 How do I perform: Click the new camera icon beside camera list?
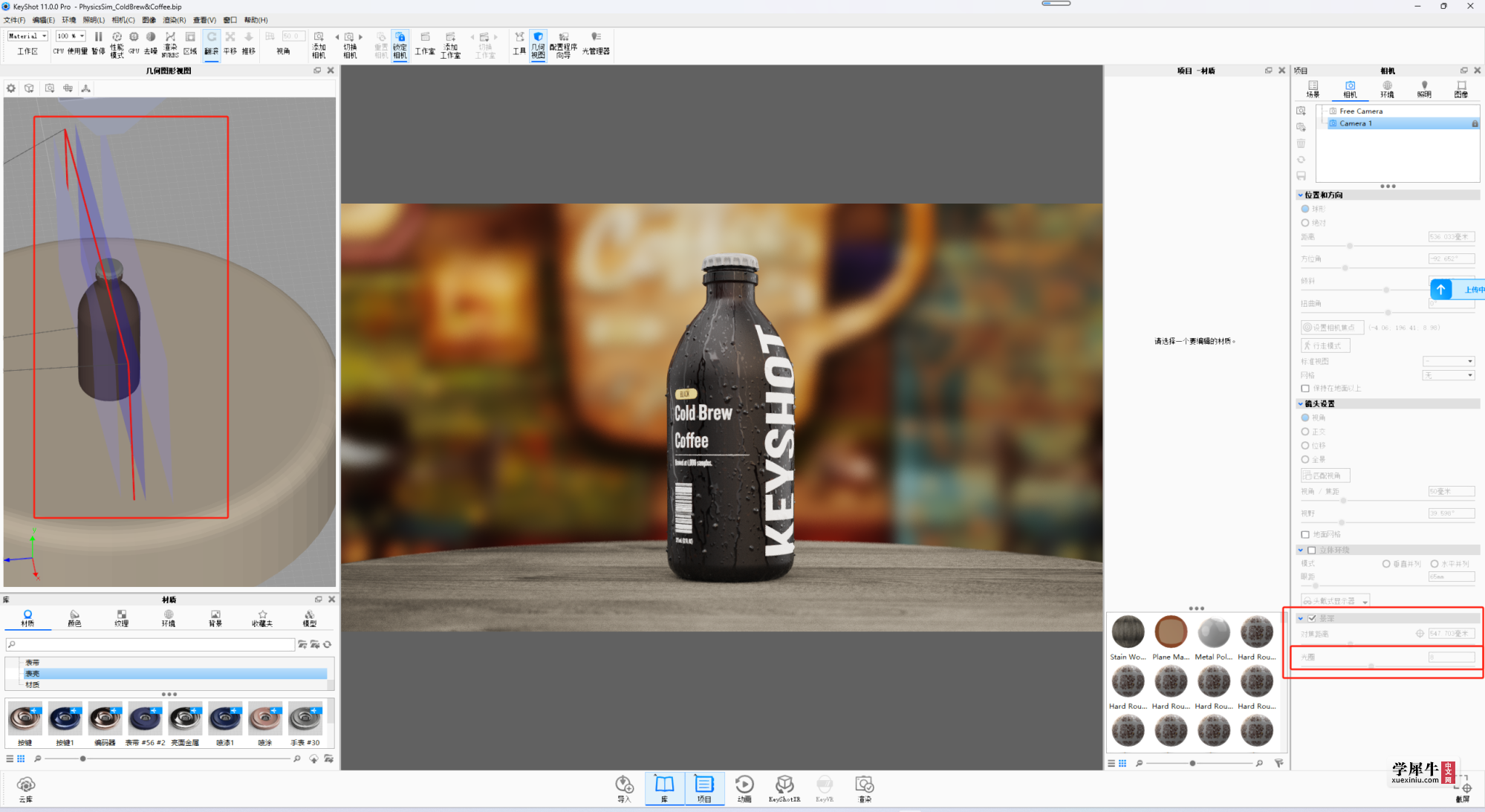click(1301, 111)
